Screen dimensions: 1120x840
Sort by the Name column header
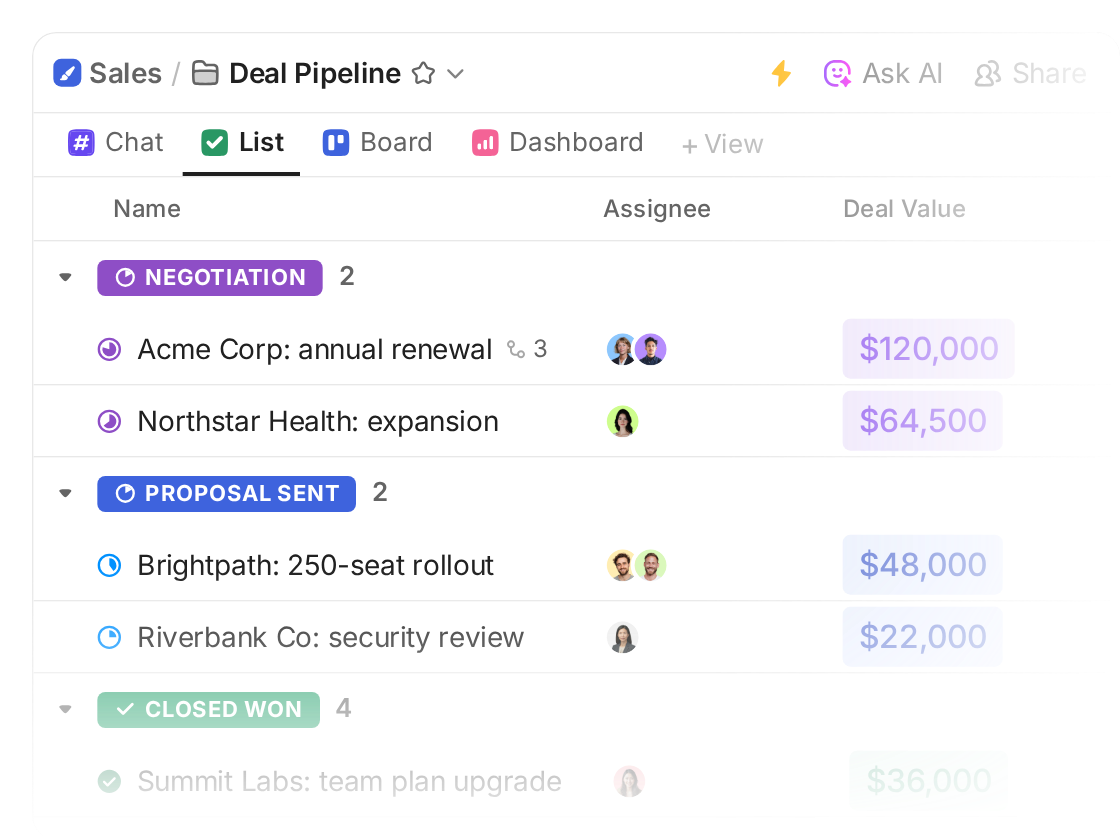[147, 209]
